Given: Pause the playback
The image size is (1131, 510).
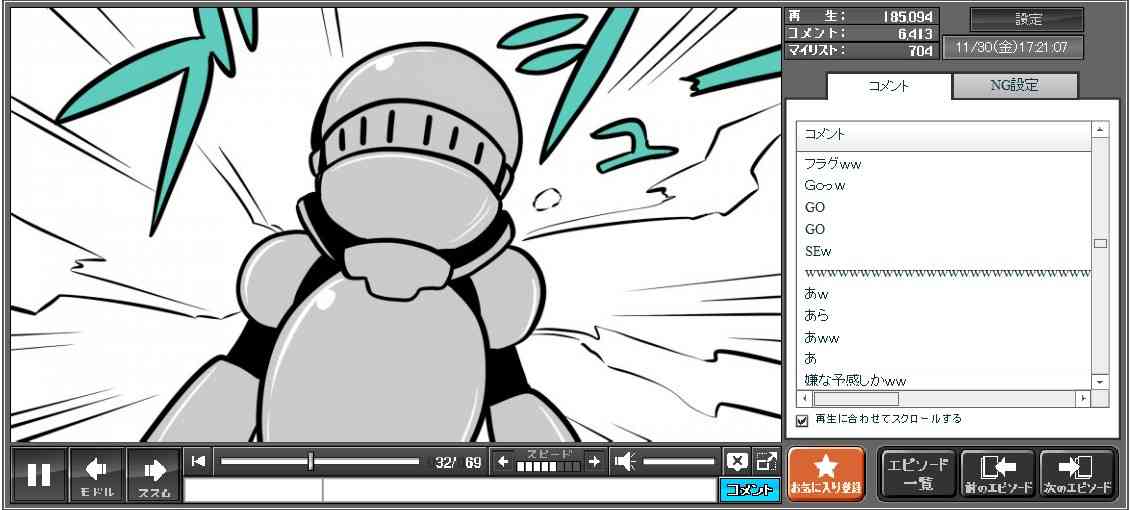Looking at the screenshot, I should 39,474.
